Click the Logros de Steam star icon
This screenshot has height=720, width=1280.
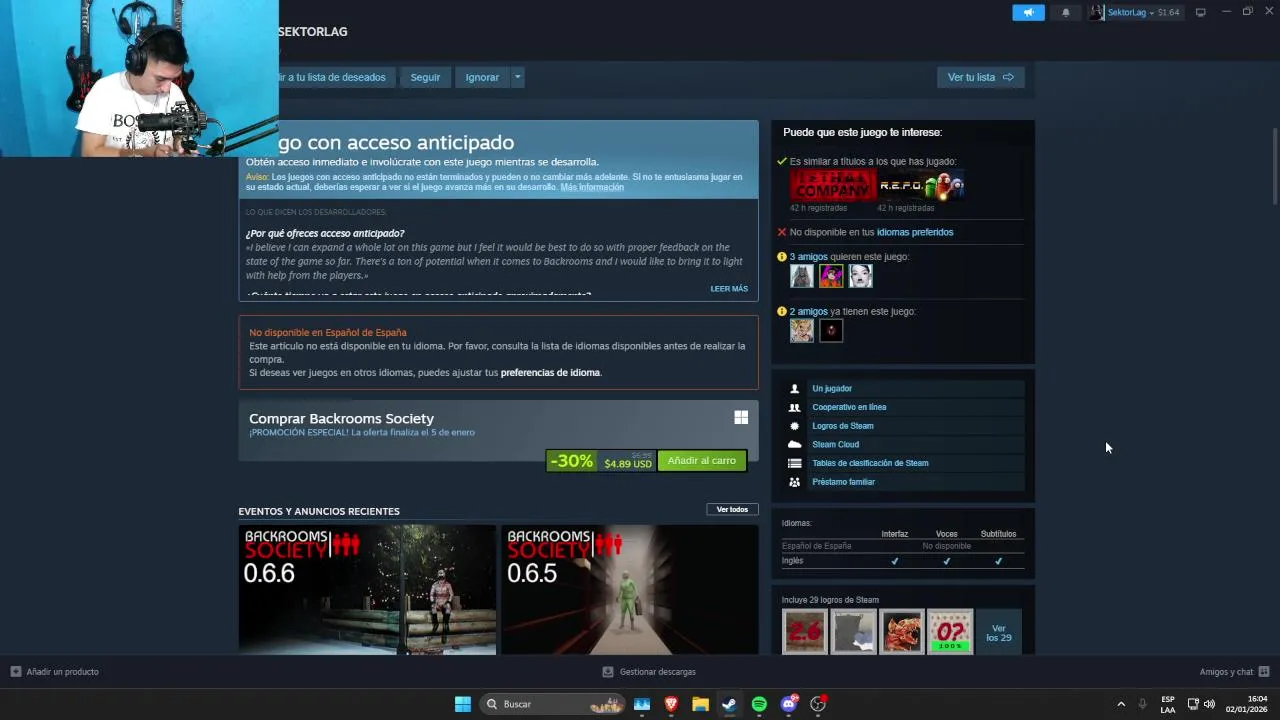coord(795,426)
